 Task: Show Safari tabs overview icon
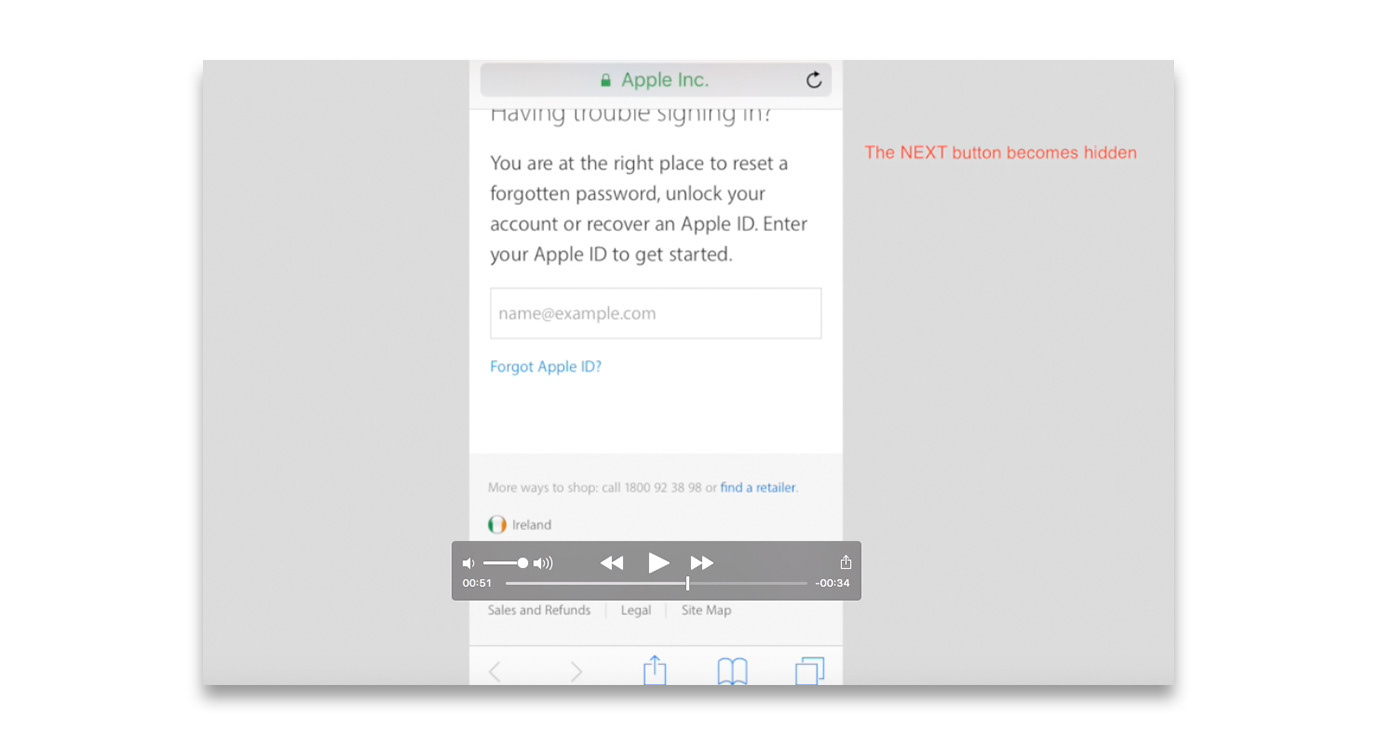tap(810, 671)
